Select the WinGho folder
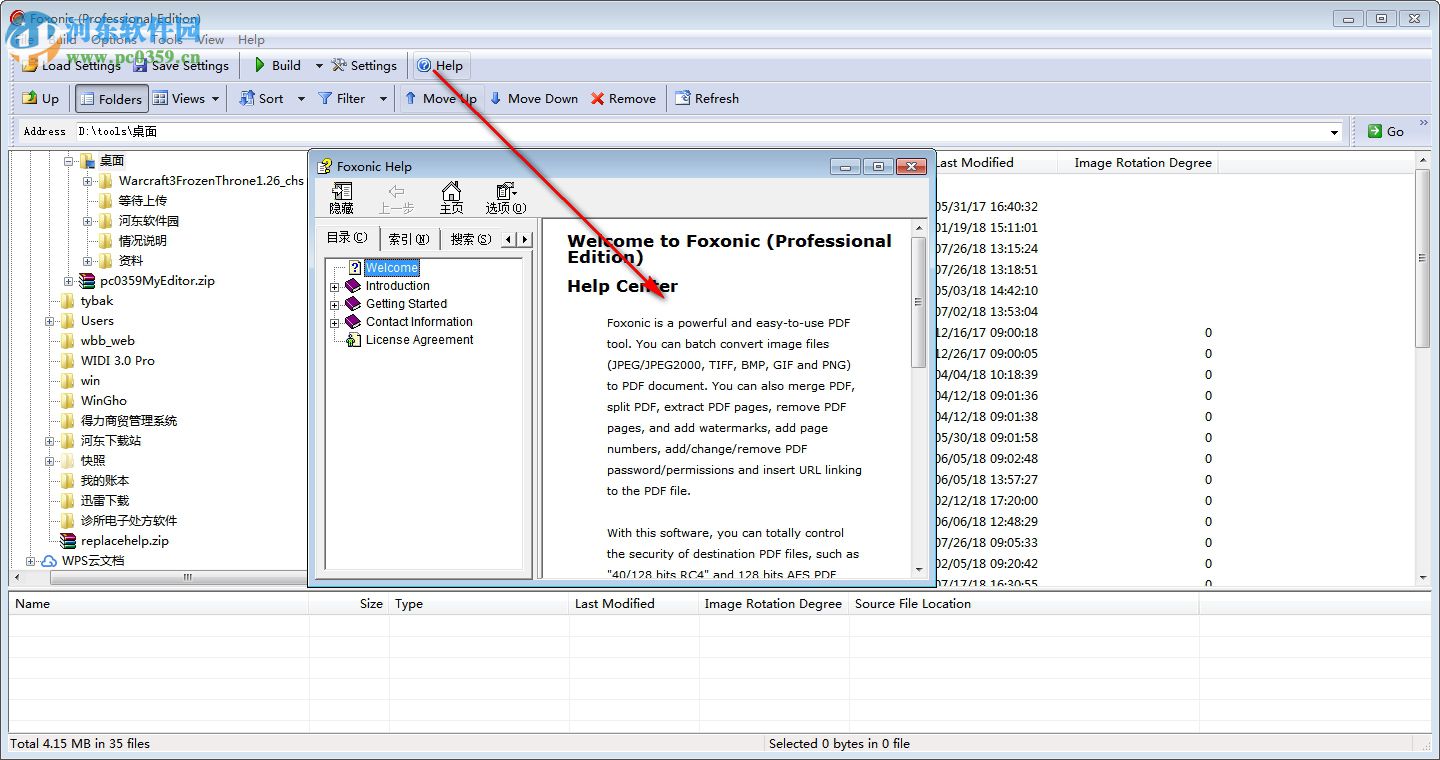This screenshot has width=1440, height=760. [x=104, y=401]
